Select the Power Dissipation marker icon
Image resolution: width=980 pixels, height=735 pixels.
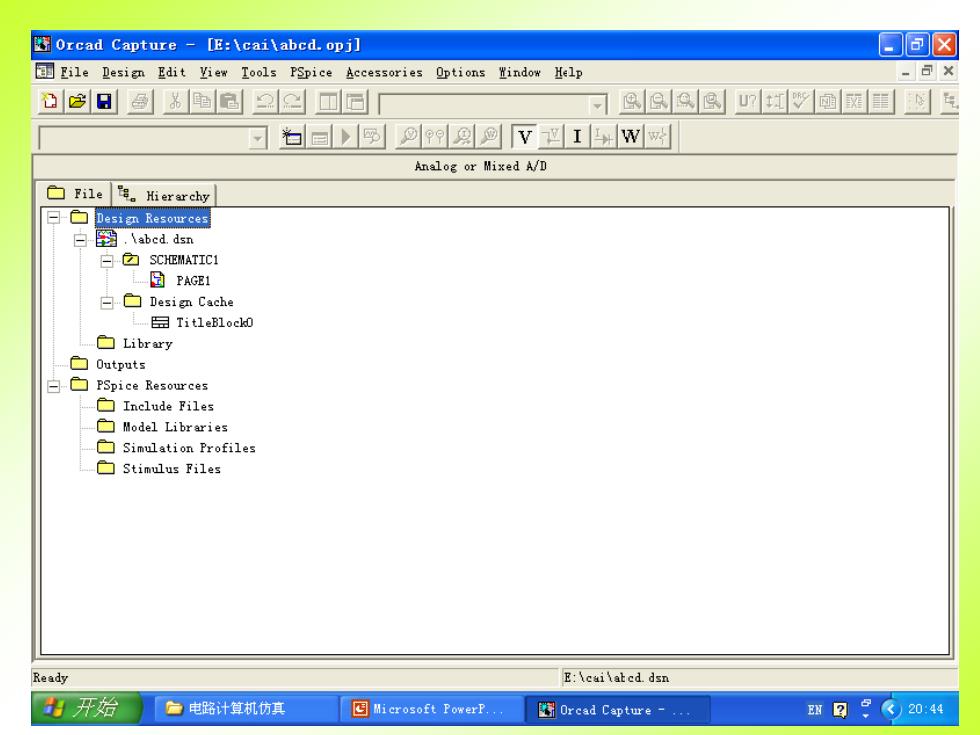(489, 136)
